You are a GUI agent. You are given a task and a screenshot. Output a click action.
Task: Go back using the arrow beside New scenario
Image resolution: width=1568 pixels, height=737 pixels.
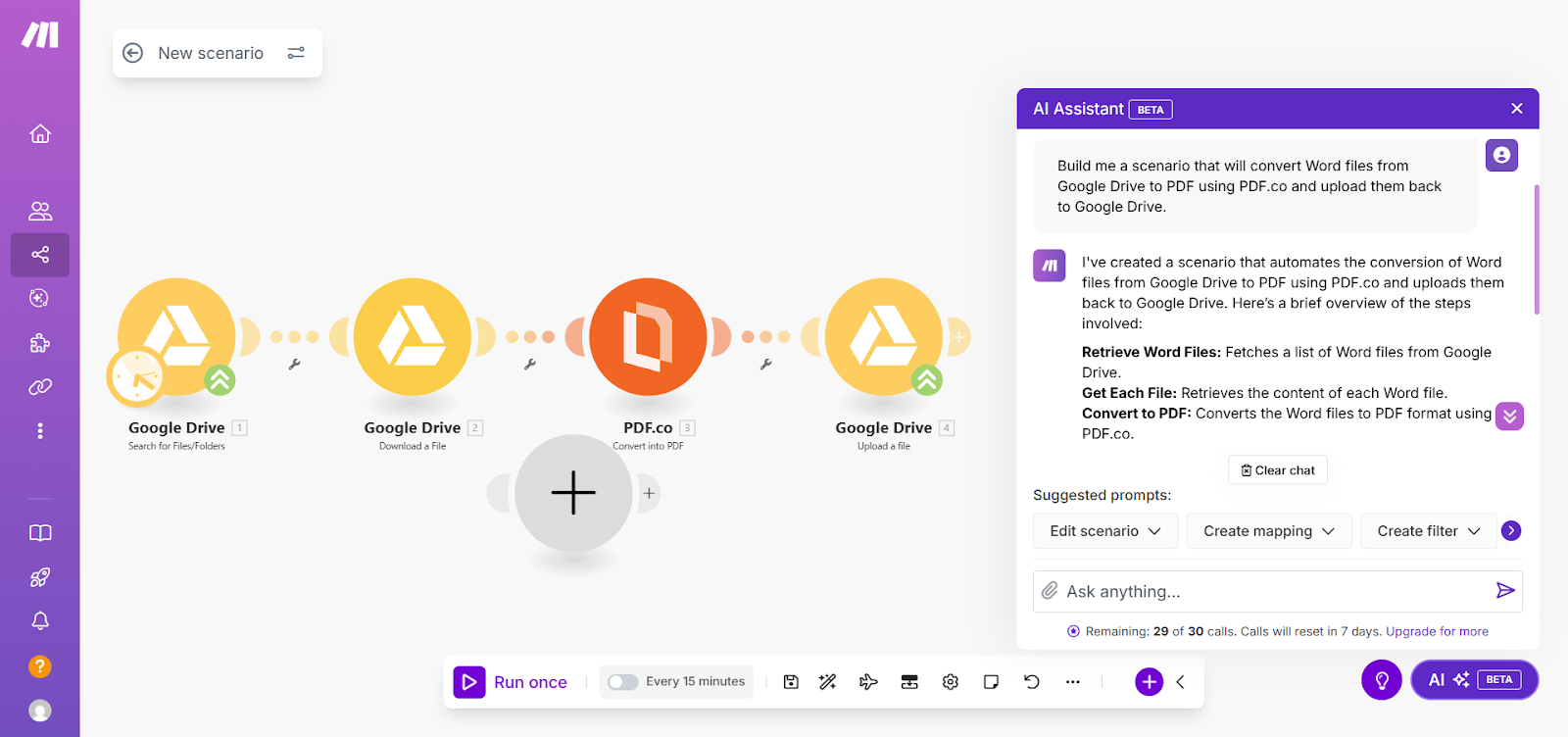tap(133, 53)
